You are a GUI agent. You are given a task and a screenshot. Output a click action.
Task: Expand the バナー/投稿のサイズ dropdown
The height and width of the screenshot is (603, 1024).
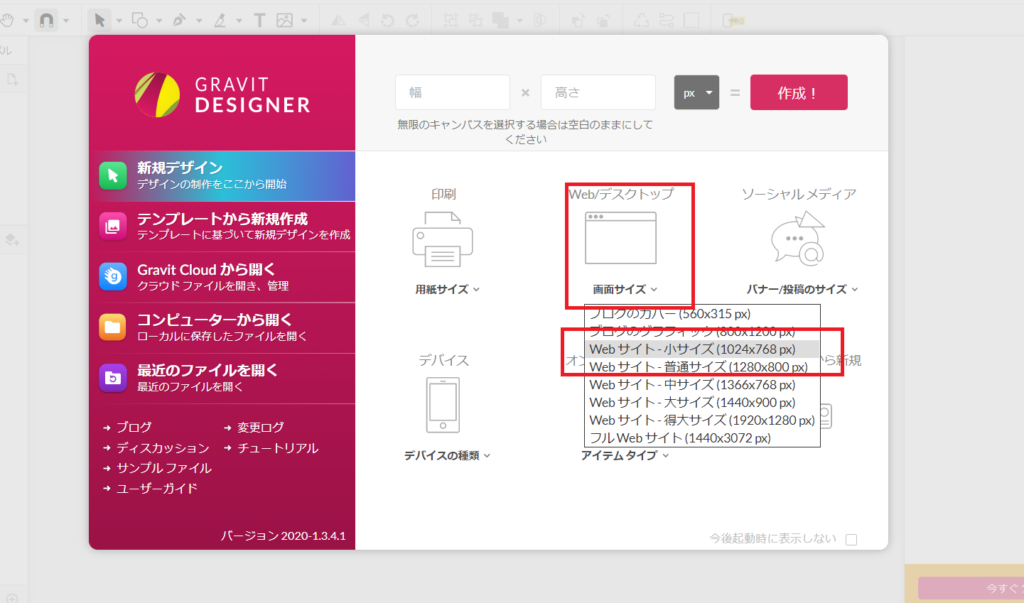[802, 289]
